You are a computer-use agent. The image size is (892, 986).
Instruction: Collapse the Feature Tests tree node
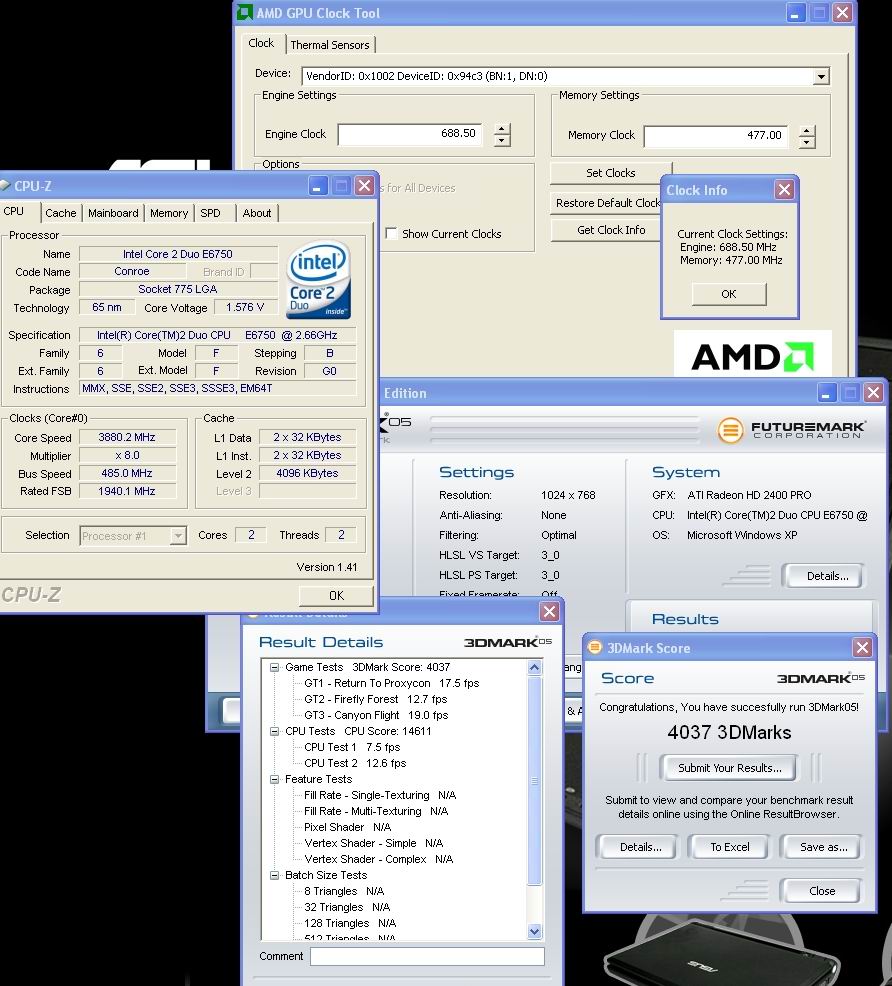(274, 779)
